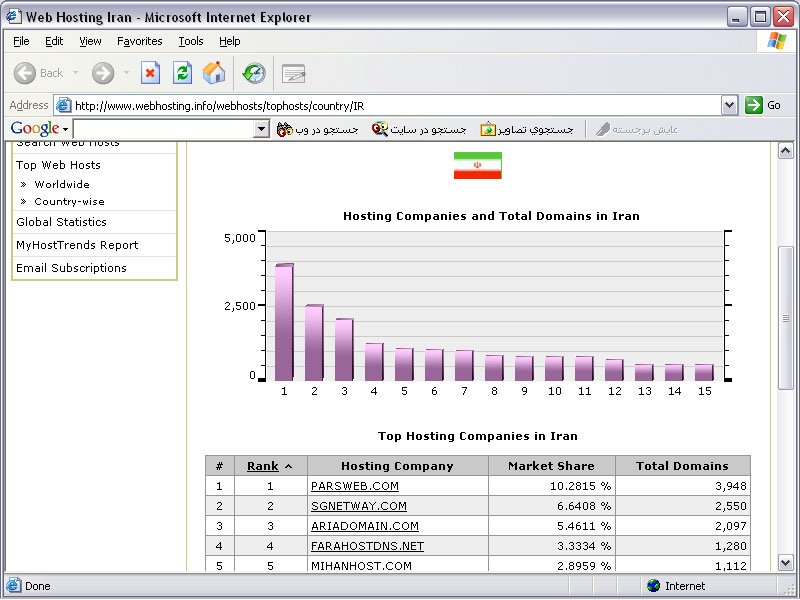Viewport: 800px width, 600px height.
Task: Open the Back button history dropdown arrow
Action: point(75,73)
